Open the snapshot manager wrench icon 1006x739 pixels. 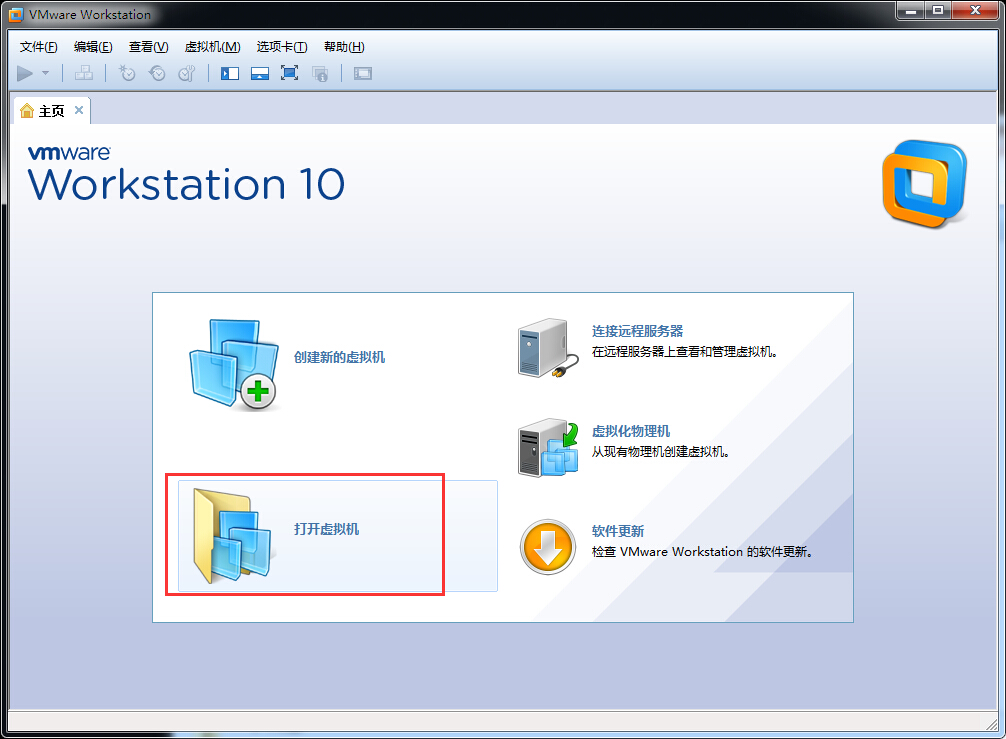coord(187,74)
